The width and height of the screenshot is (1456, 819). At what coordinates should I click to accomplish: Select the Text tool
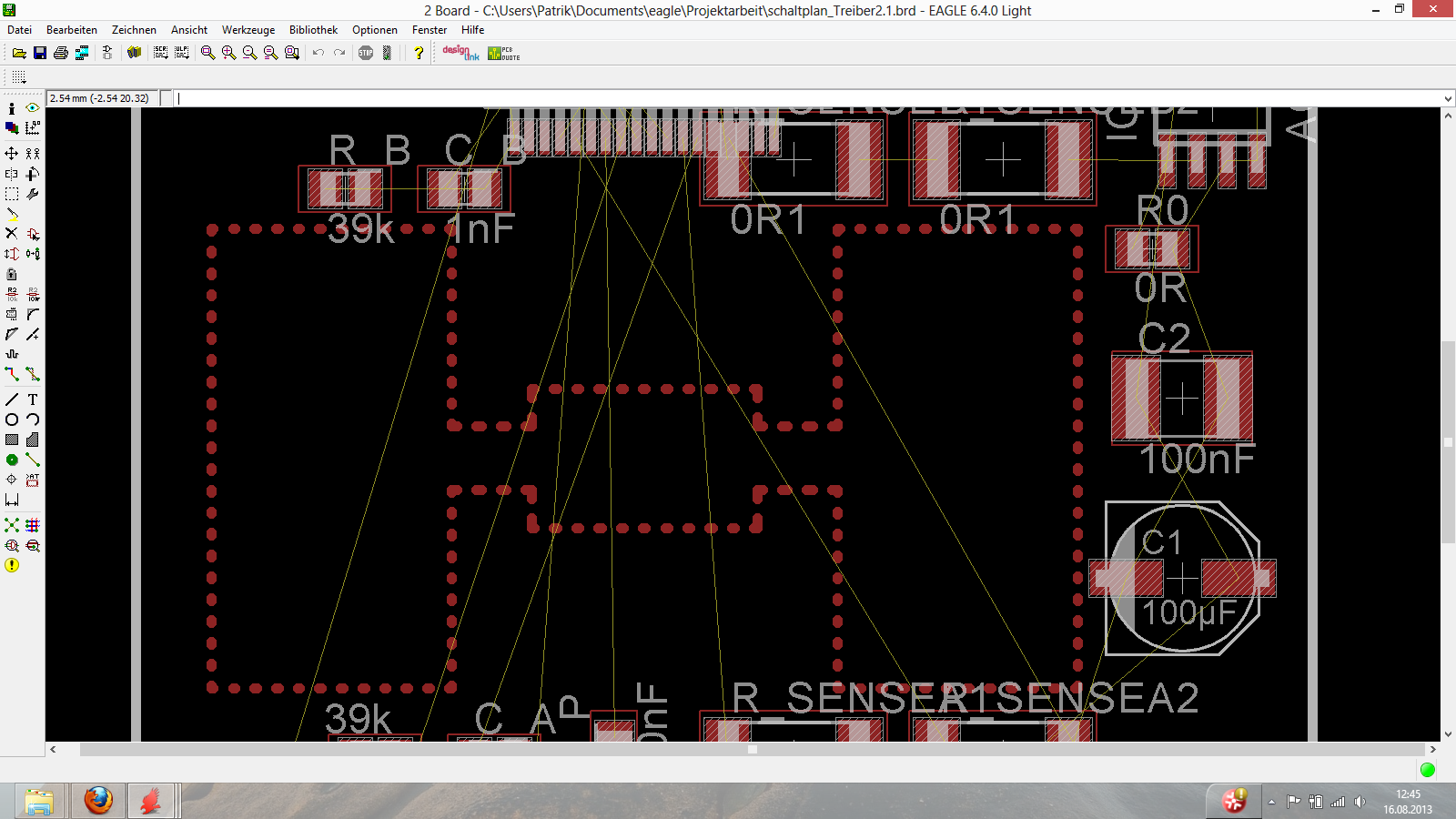[33, 399]
